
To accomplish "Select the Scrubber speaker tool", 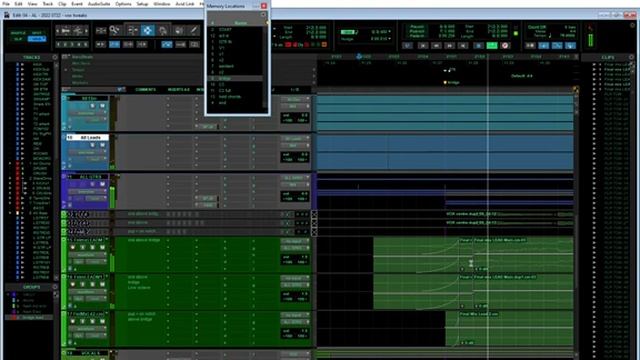I will [x=179, y=30].
